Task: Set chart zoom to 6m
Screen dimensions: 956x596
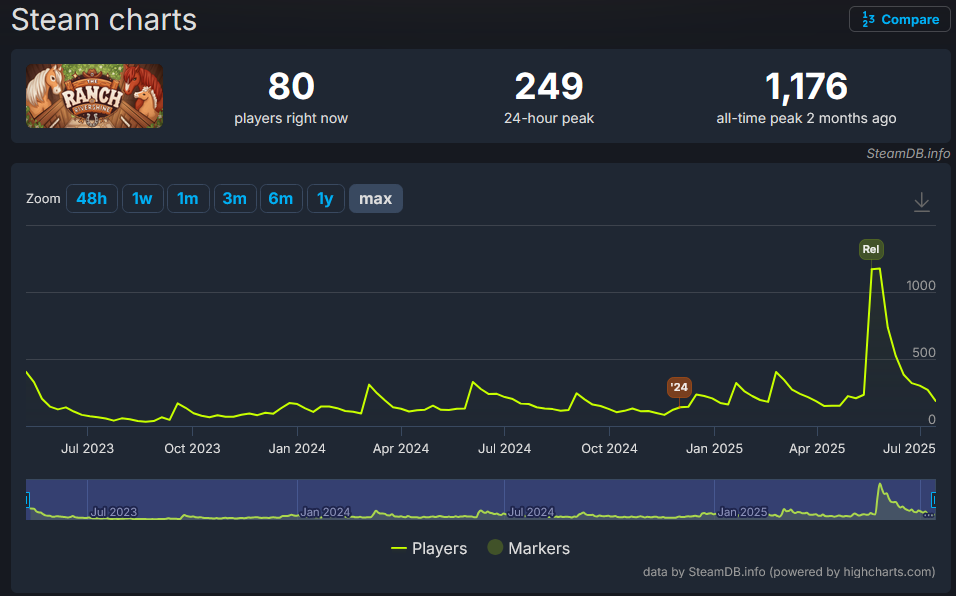Action: [x=281, y=199]
